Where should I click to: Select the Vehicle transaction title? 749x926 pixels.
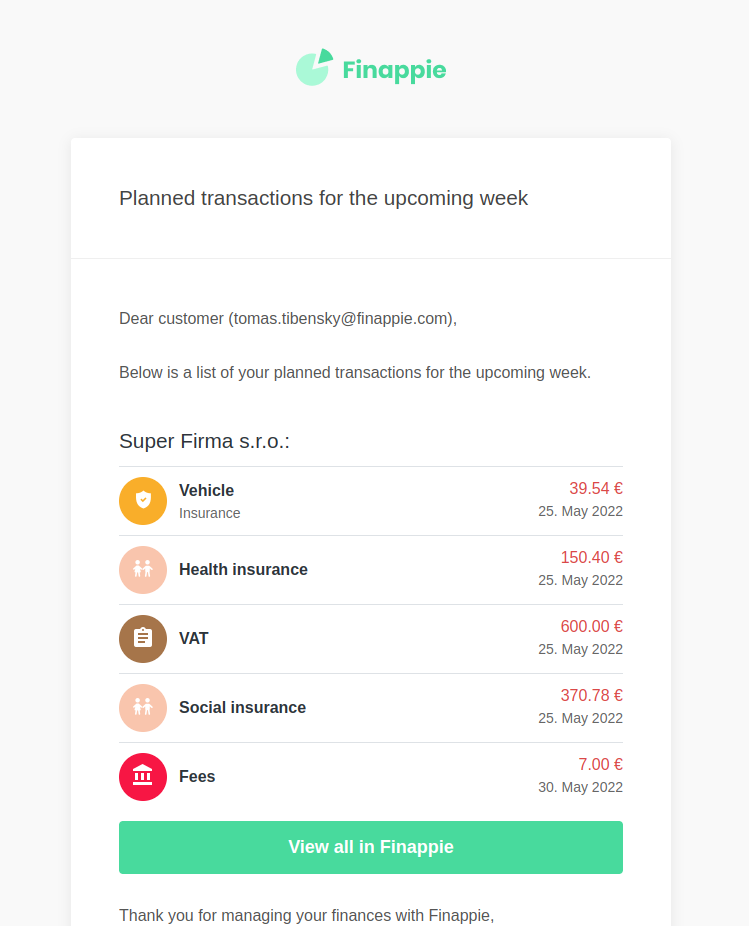coord(207,490)
